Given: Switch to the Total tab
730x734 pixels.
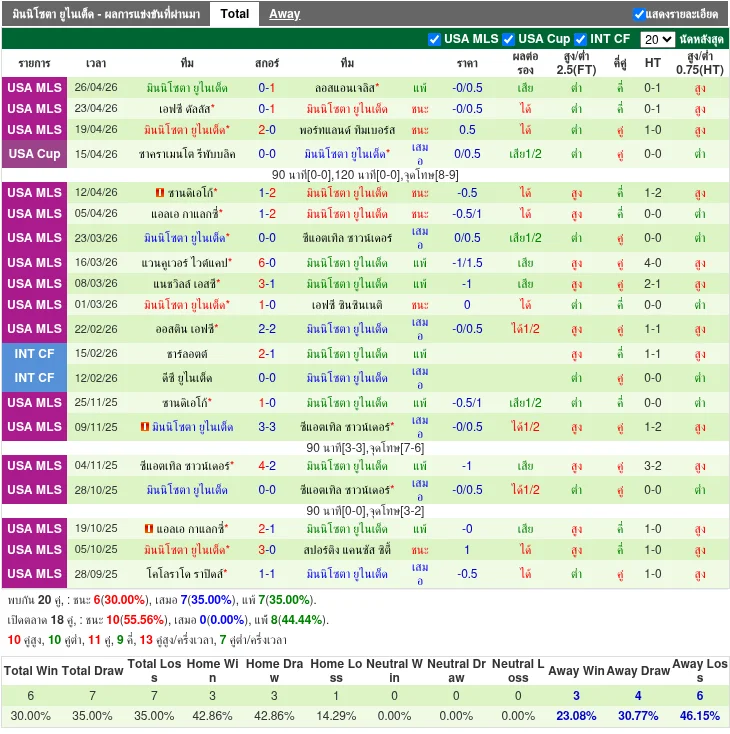Looking at the screenshot, I should [235, 14].
